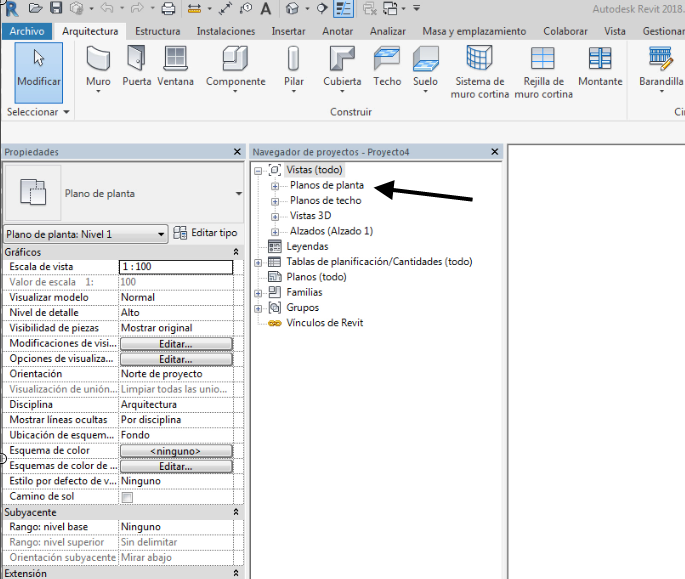Select Leyendas in project browser
Viewport: 685px width, 579px height.
(x=307, y=246)
